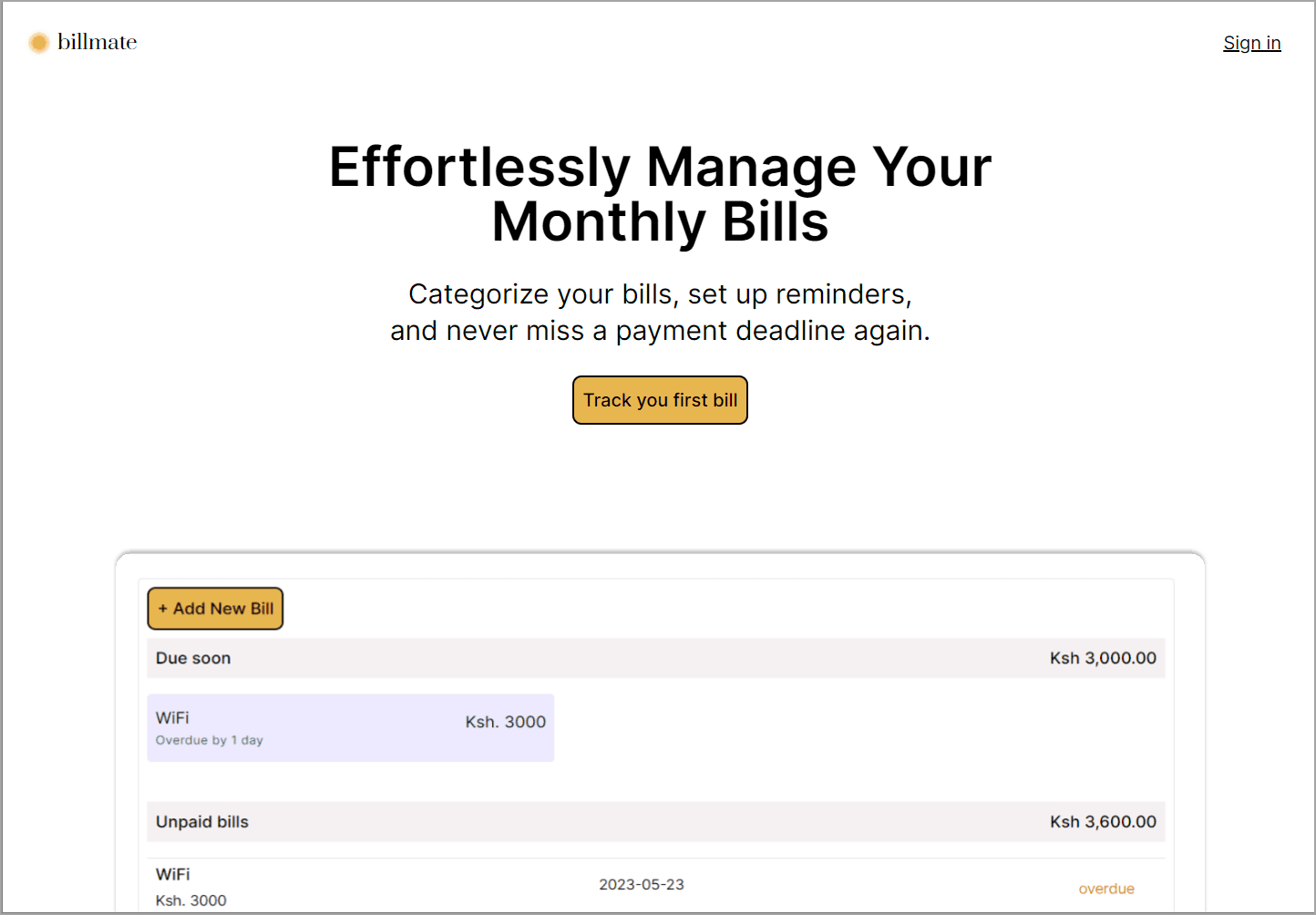Viewport: 1316px width, 915px height.
Task: Open the WiFi row in unpaid bills
Action: pos(656,886)
